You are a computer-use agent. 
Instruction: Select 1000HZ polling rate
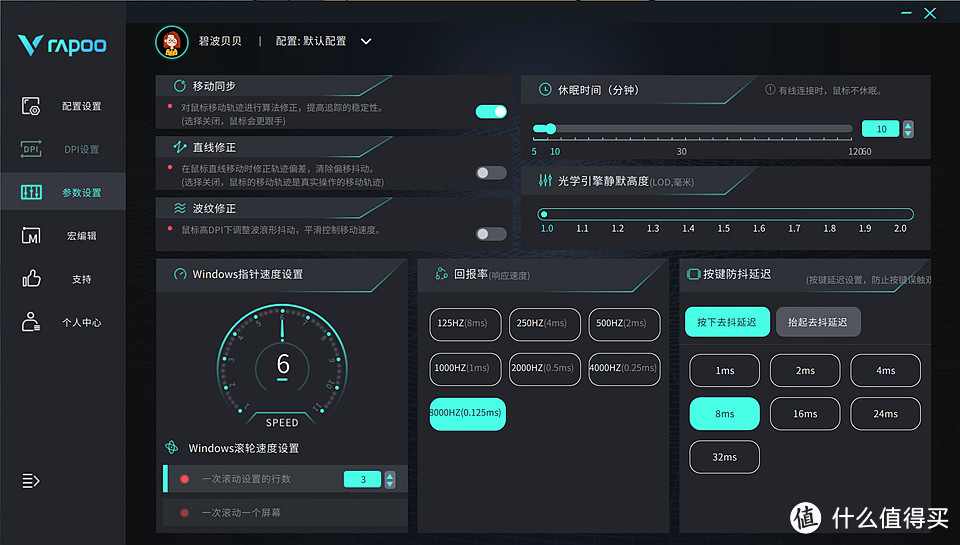tap(465, 369)
